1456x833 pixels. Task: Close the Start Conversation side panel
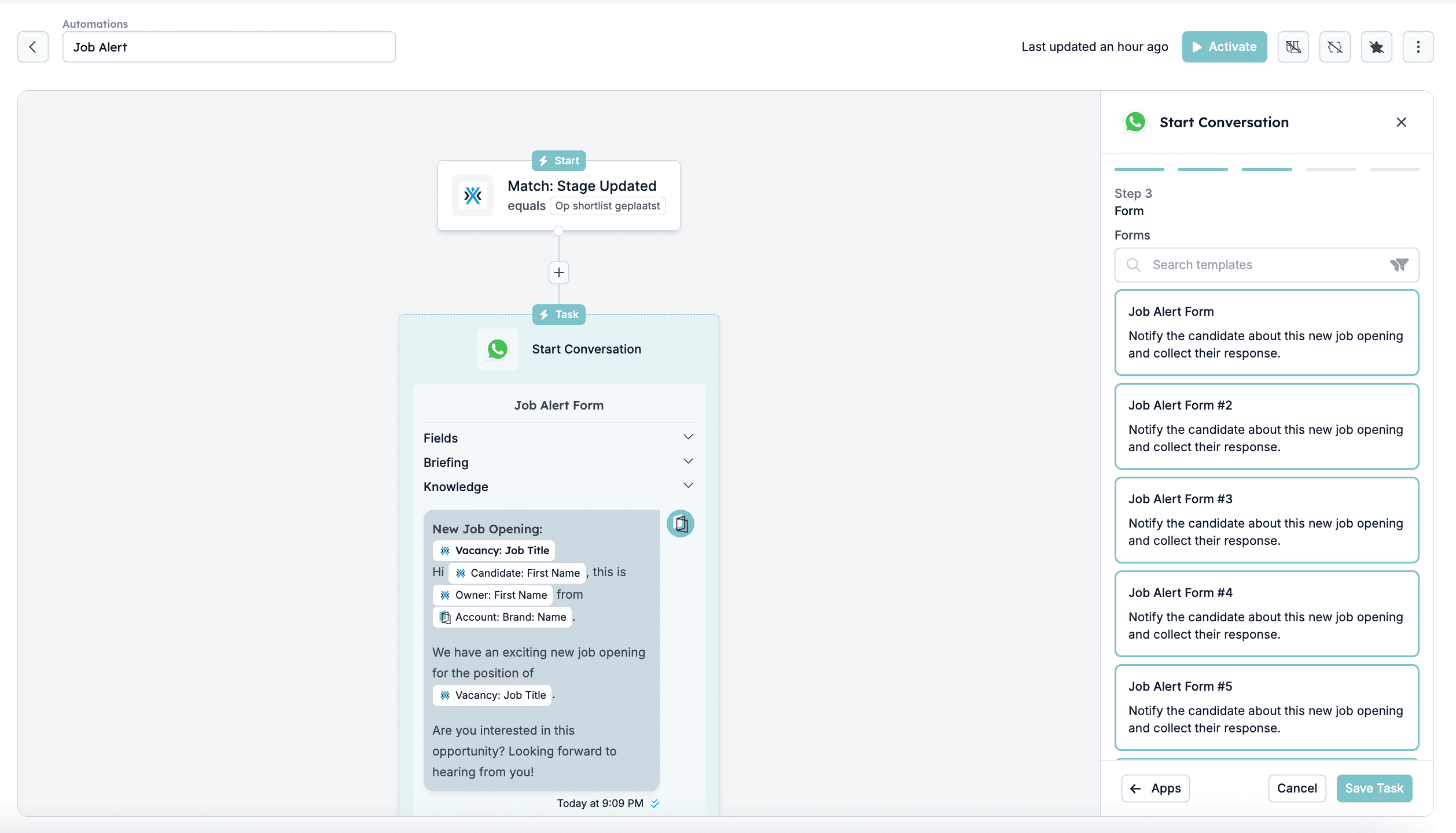[x=1401, y=122]
